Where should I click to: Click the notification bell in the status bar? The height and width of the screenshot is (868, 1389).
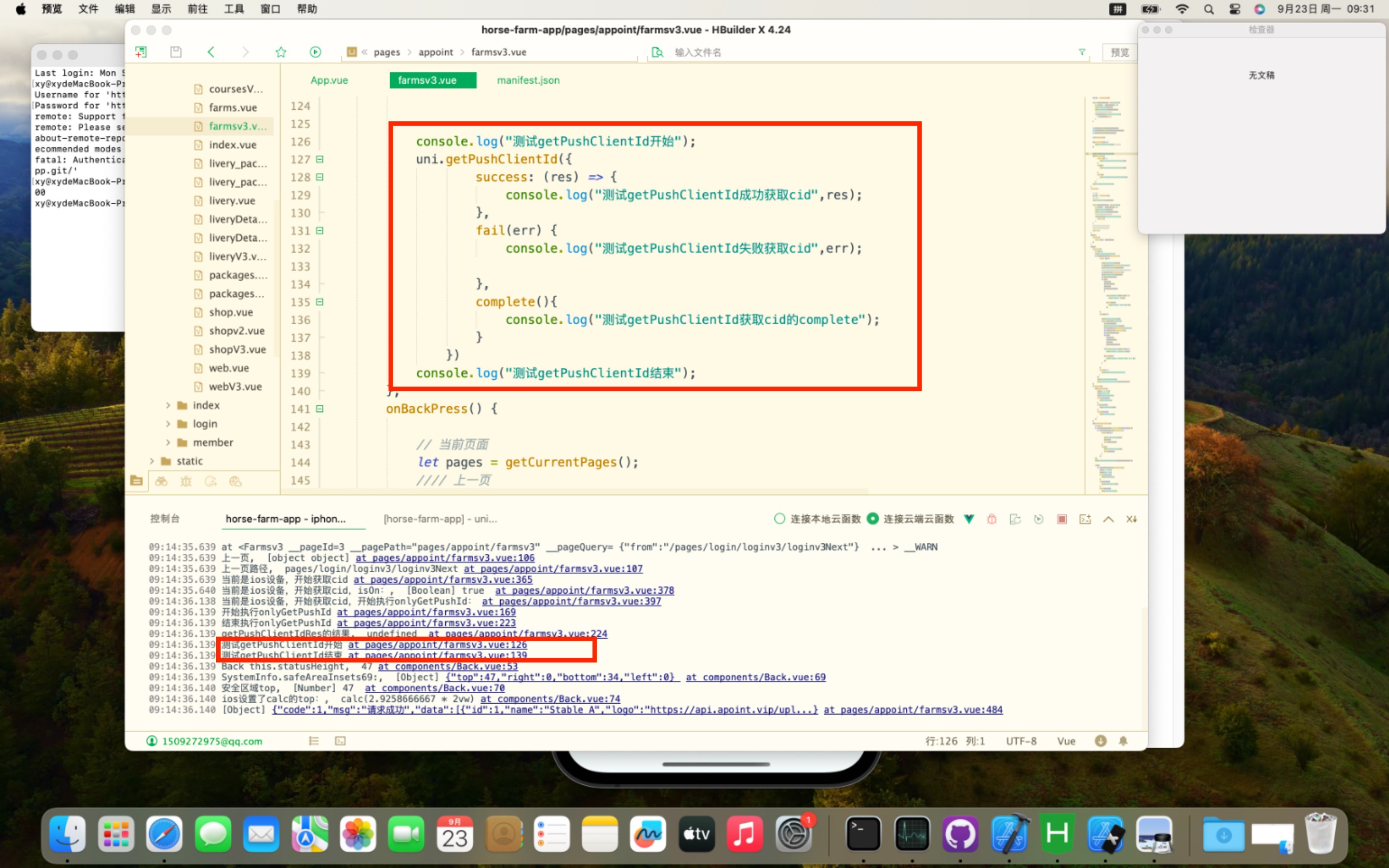[x=1123, y=741]
